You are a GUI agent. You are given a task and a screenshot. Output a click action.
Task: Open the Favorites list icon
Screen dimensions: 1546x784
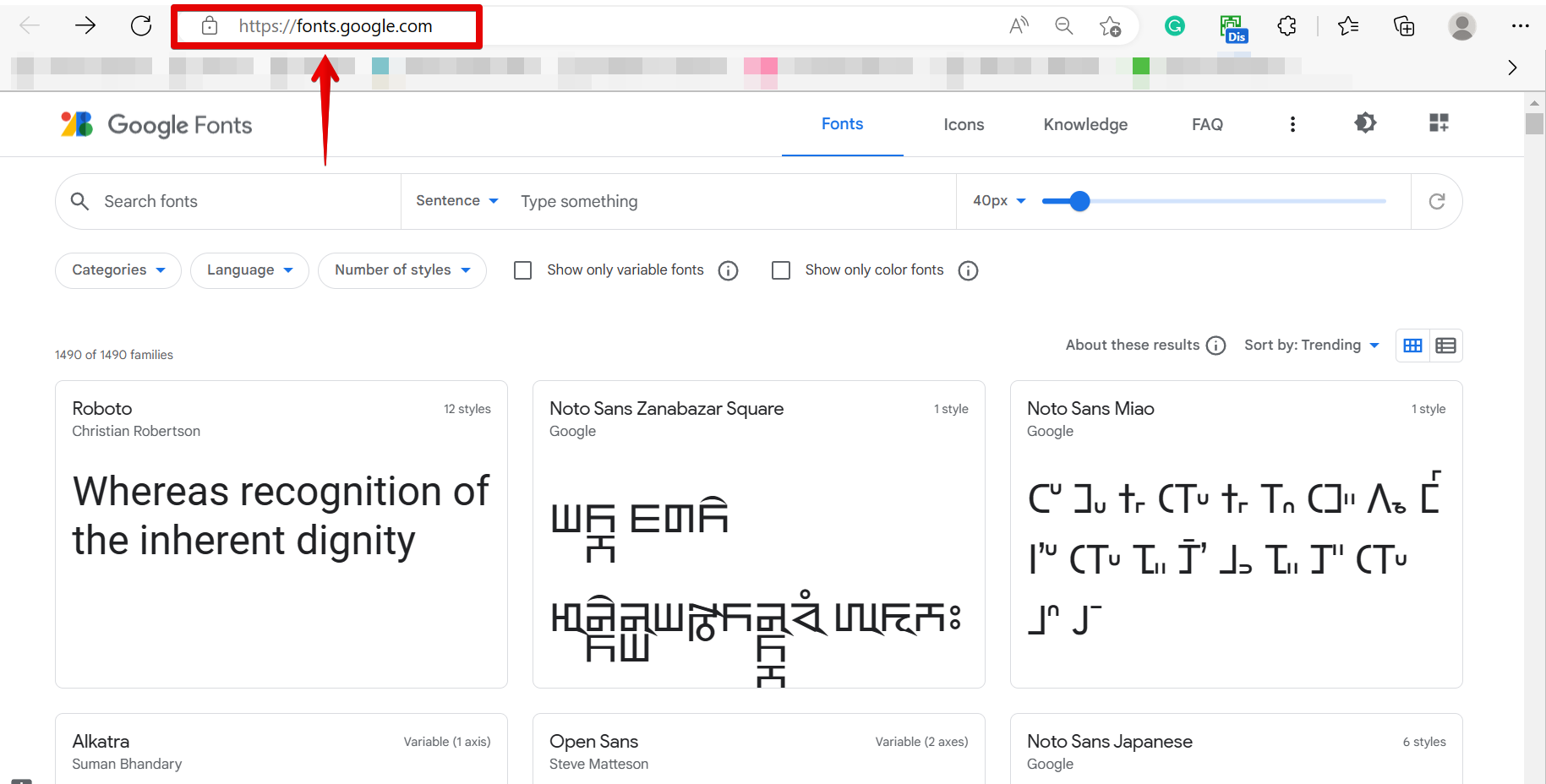click(1348, 26)
